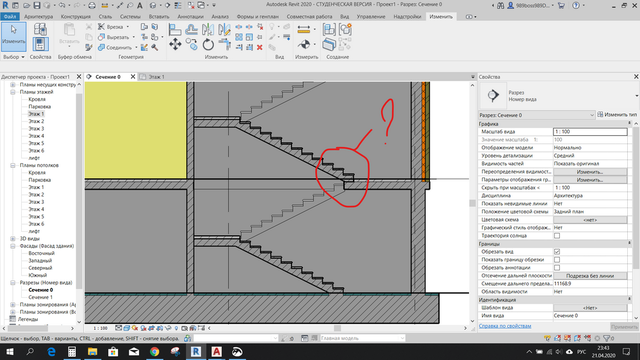Select the Copy tool icon
This screenshot has height=360, width=640.
click(191, 44)
